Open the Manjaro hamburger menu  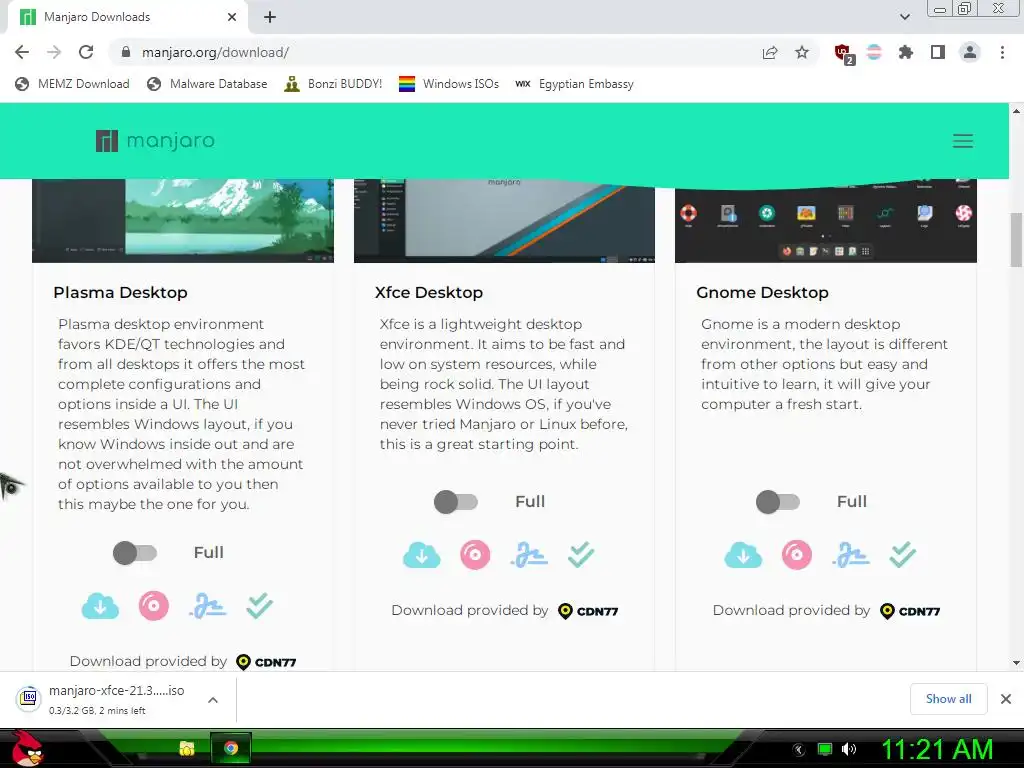tap(963, 141)
